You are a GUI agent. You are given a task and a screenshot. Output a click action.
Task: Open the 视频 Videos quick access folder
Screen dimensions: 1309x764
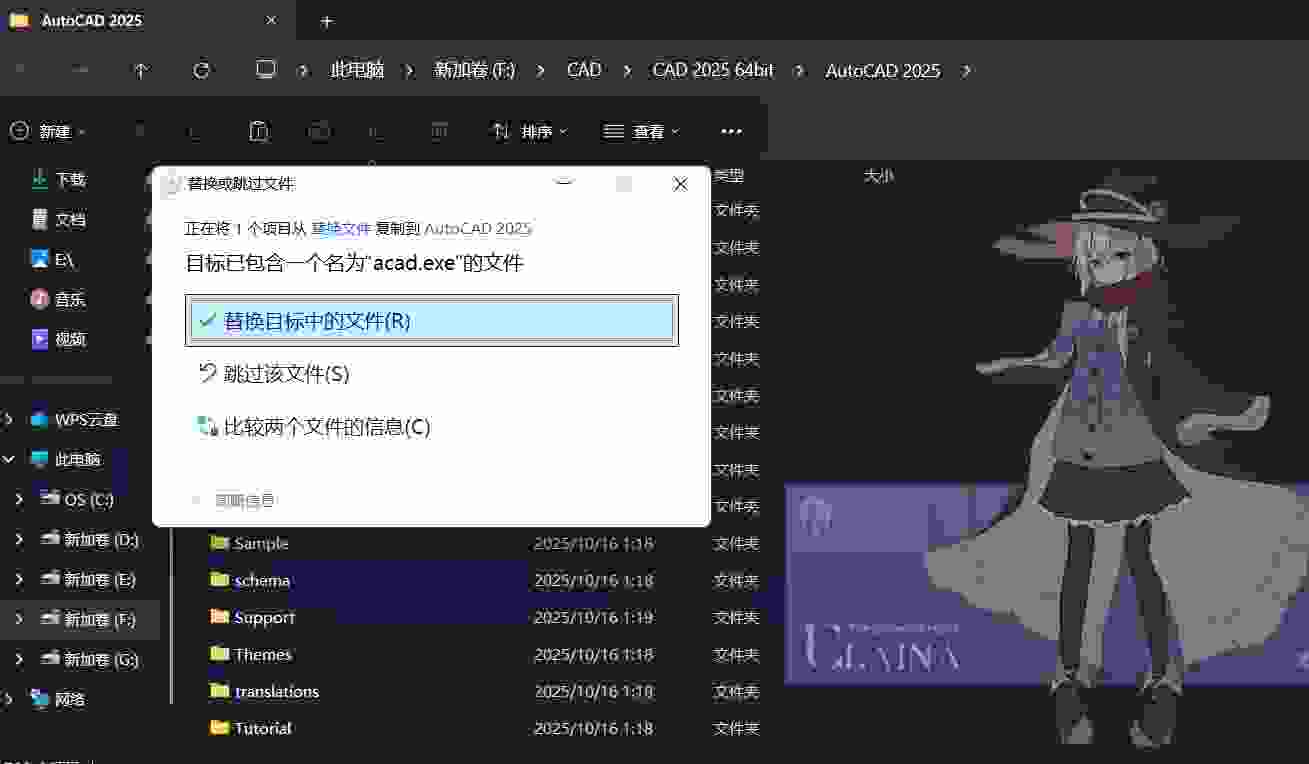[x=70, y=339]
